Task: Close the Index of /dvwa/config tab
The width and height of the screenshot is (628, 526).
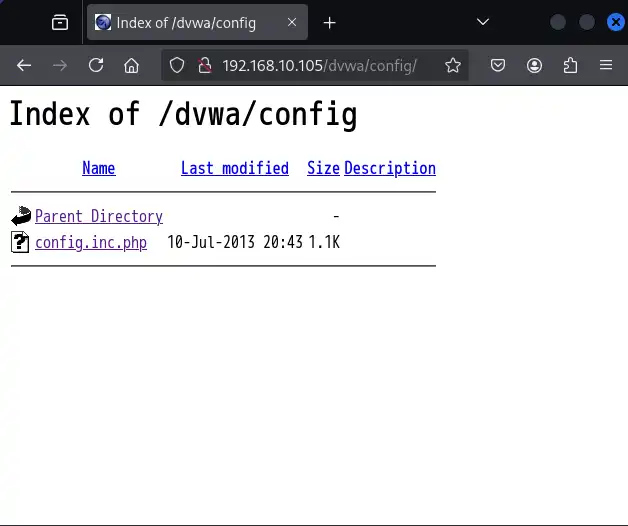Action: tap(292, 22)
